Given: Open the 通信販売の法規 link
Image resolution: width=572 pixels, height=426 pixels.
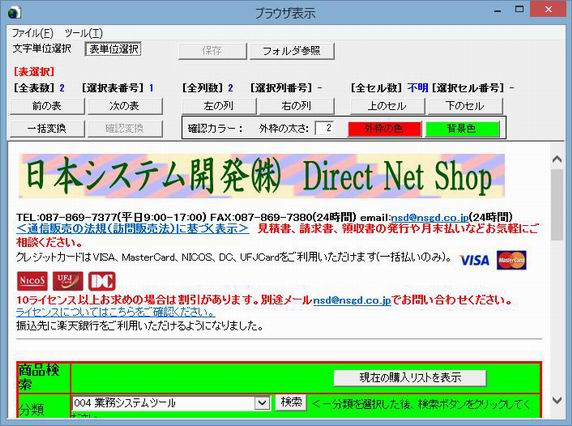Looking at the screenshot, I should click(133, 229).
